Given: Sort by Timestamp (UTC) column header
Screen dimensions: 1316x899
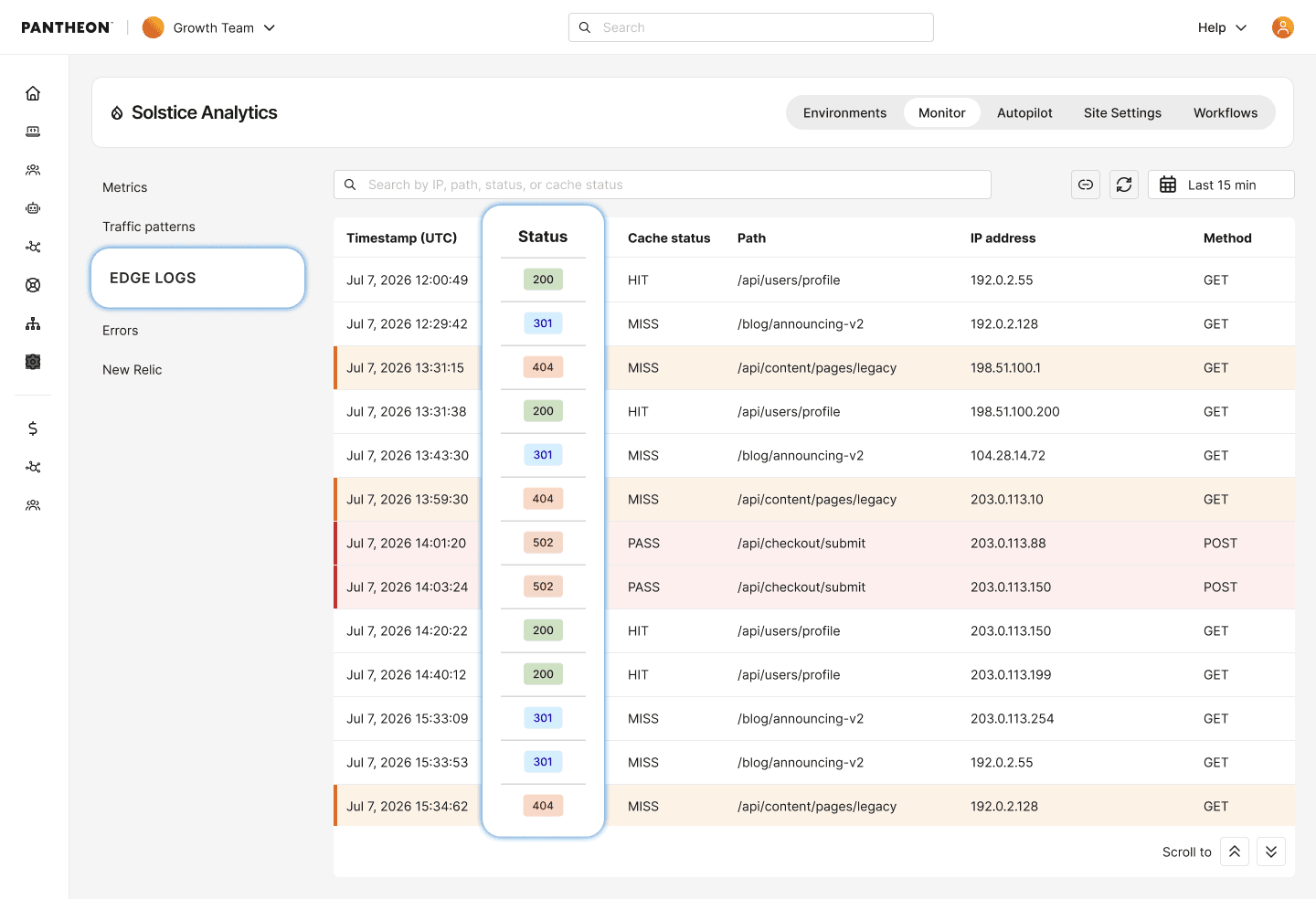Looking at the screenshot, I should pos(402,238).
